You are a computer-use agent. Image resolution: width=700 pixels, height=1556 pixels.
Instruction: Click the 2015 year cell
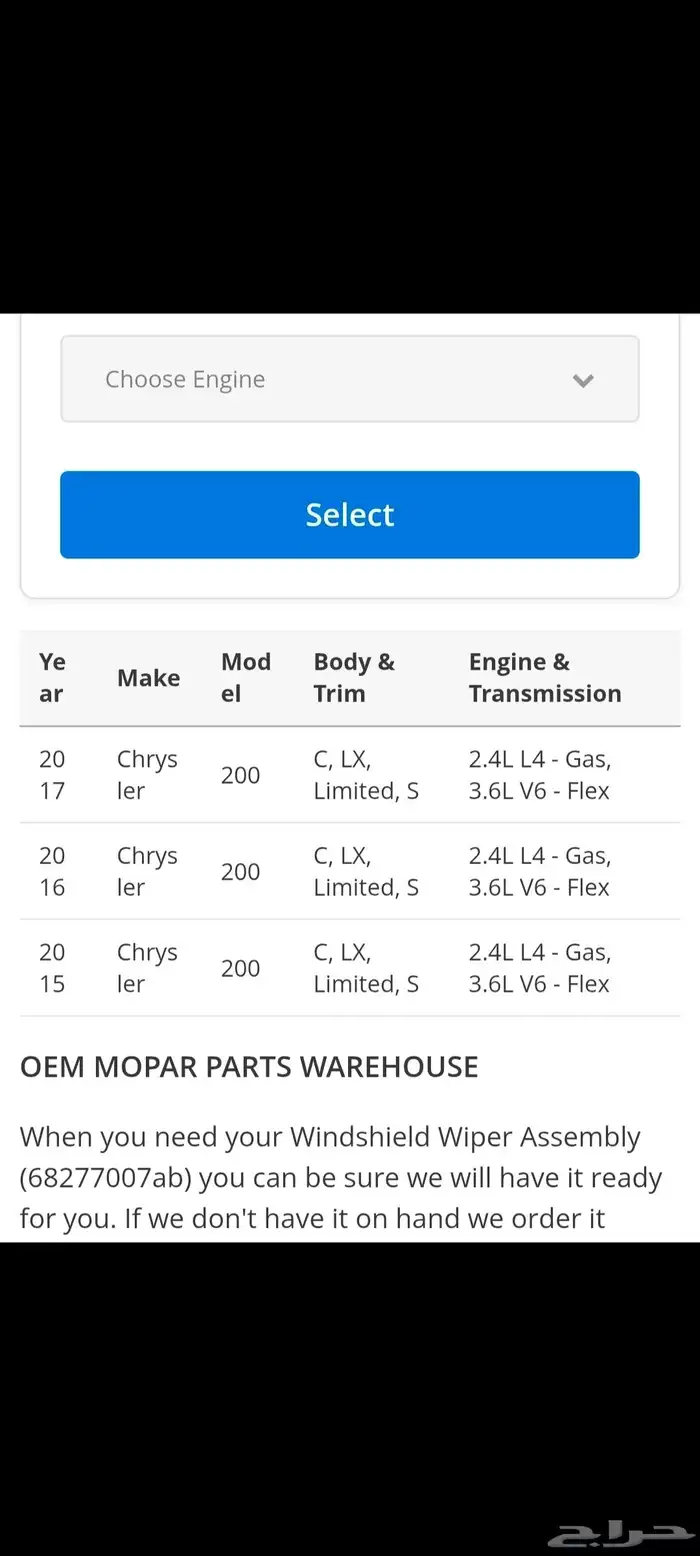pos(52,968)
